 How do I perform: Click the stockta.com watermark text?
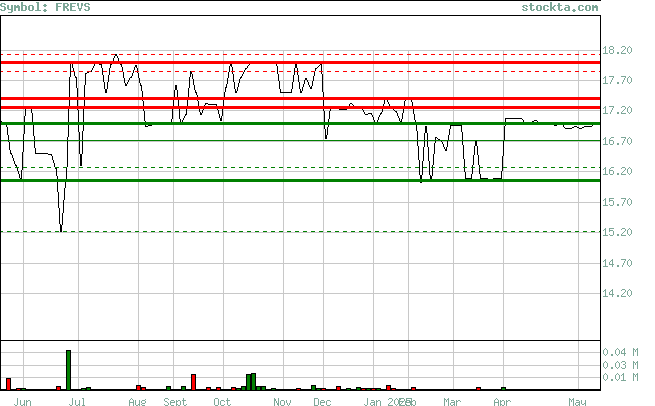[x=560, y=7]
